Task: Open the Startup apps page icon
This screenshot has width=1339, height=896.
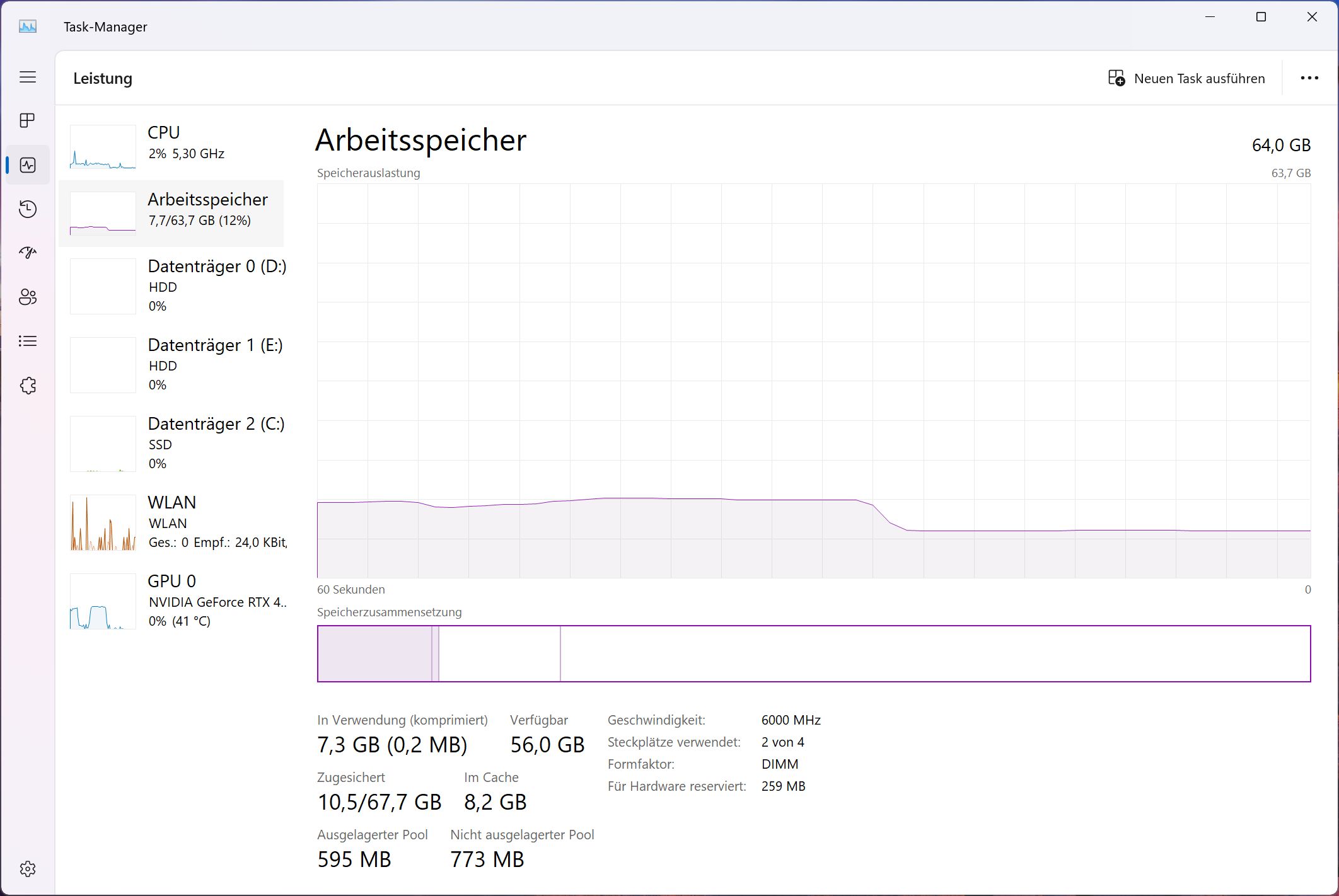Action: coord(28,253)
